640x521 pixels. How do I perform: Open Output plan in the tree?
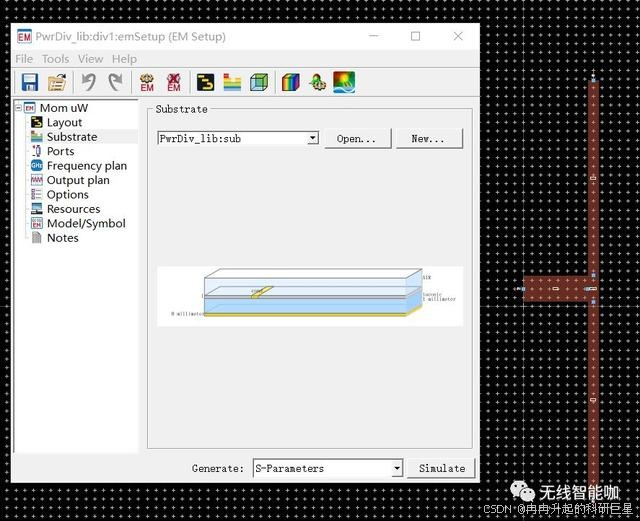click(x=78, y=180)
